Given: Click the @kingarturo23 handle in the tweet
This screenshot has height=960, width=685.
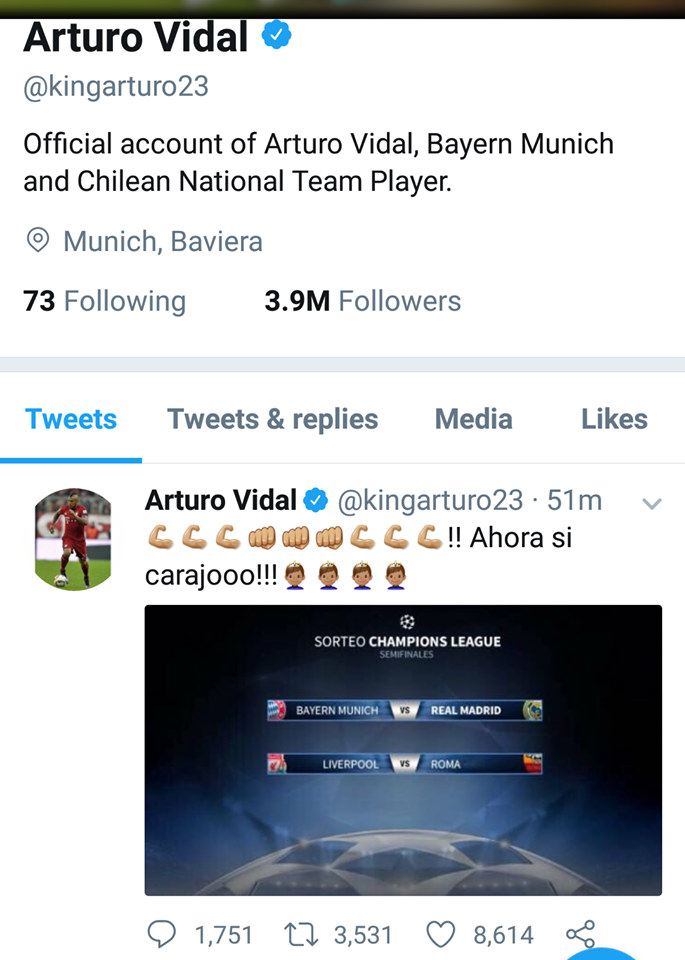Looking at the screenshot, I should (x=430, y=501).
